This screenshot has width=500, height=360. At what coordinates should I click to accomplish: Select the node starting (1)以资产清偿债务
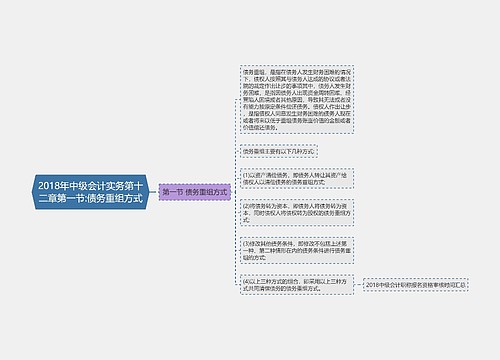(x=297, y=179)
